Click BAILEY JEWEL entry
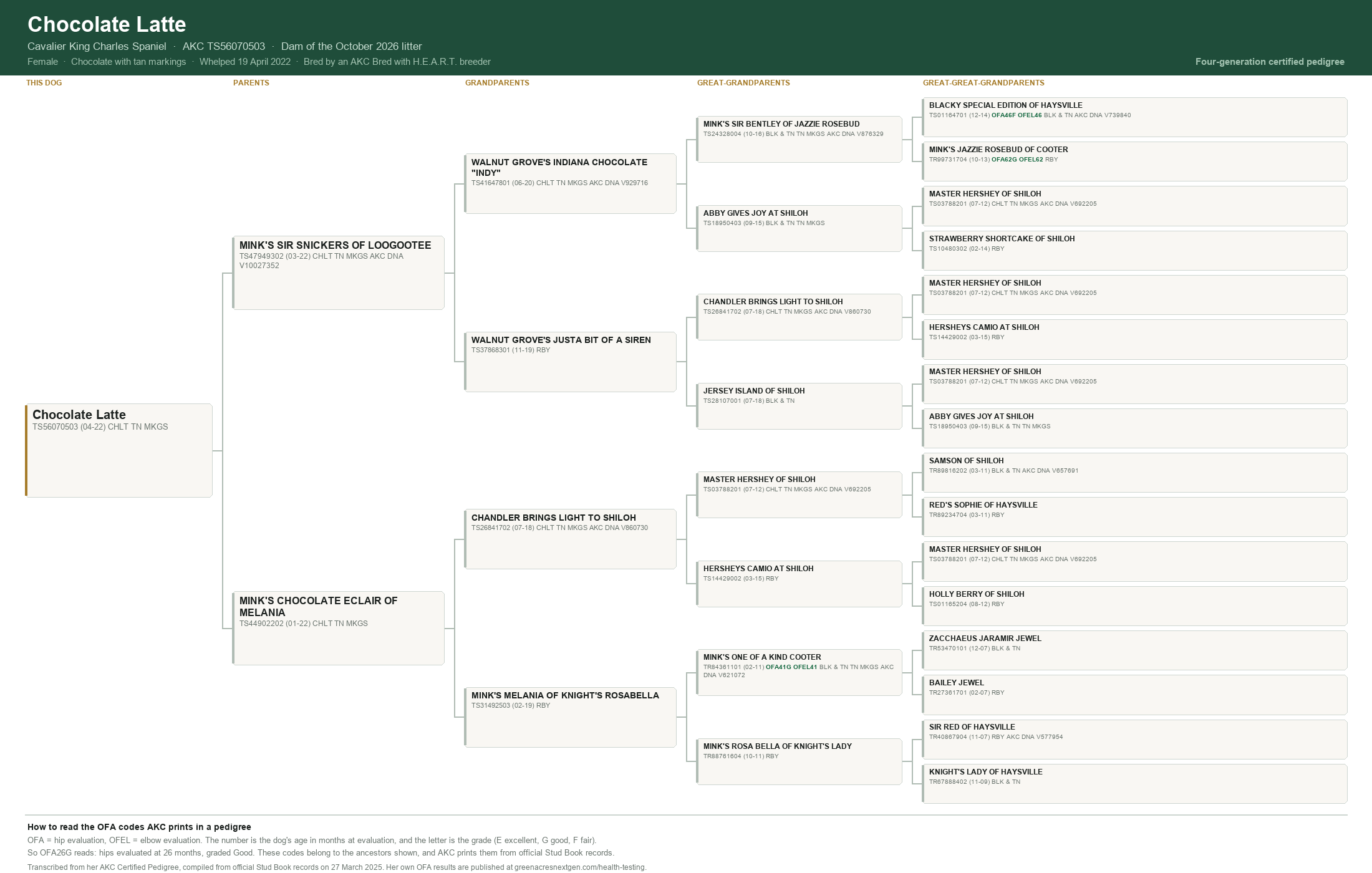This screenshot has width=1372, height=873. [1134, 695]
